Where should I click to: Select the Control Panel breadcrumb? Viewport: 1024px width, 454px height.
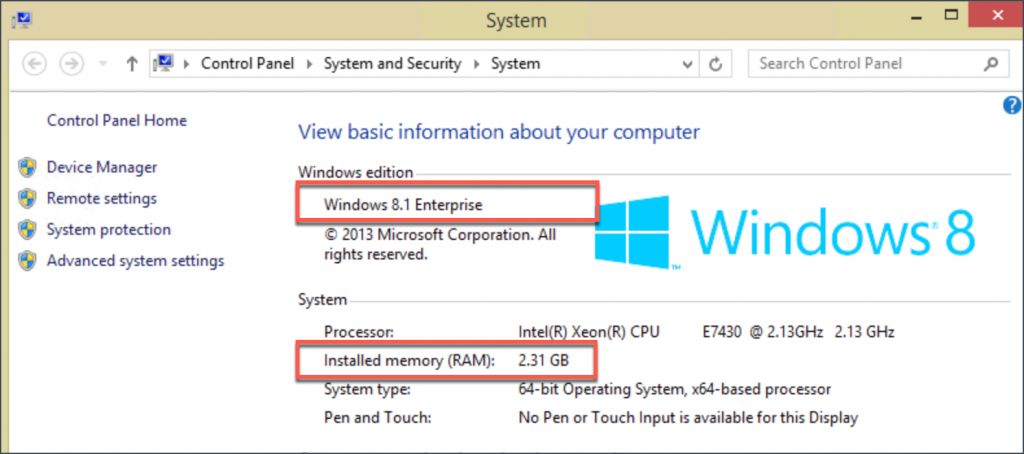click(248, 64)
